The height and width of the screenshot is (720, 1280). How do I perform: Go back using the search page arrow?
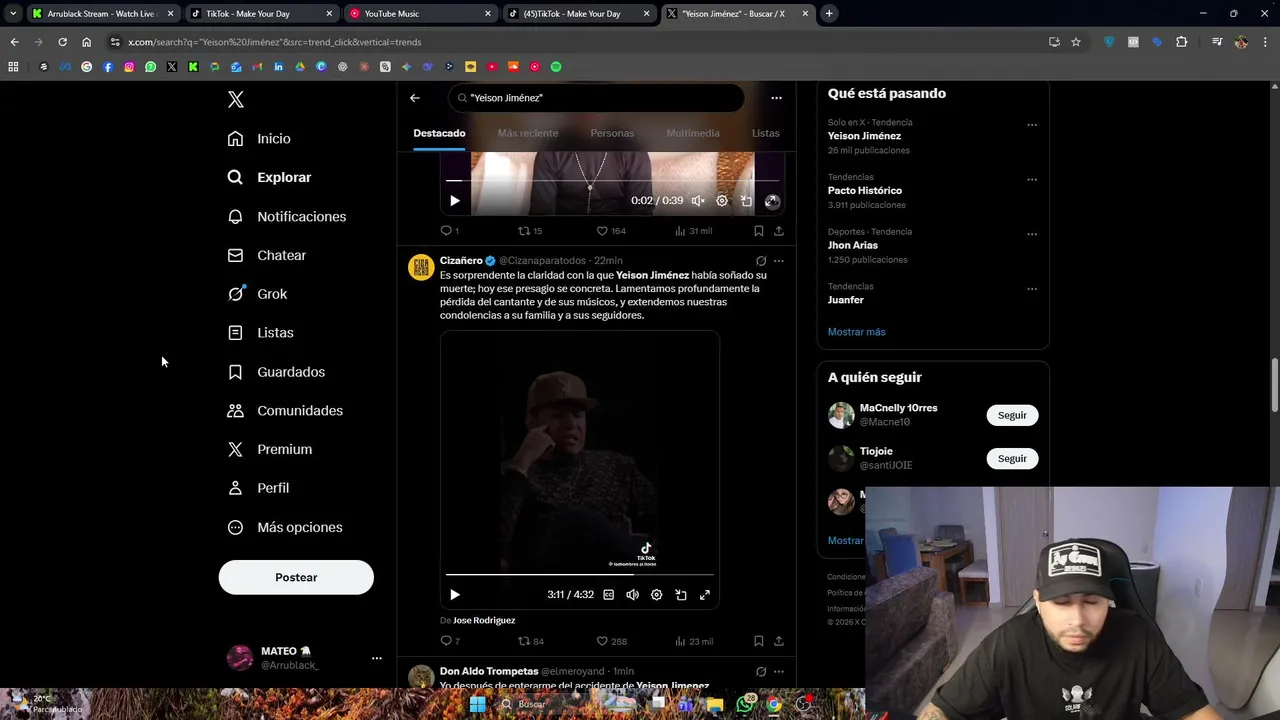(415, 98)
